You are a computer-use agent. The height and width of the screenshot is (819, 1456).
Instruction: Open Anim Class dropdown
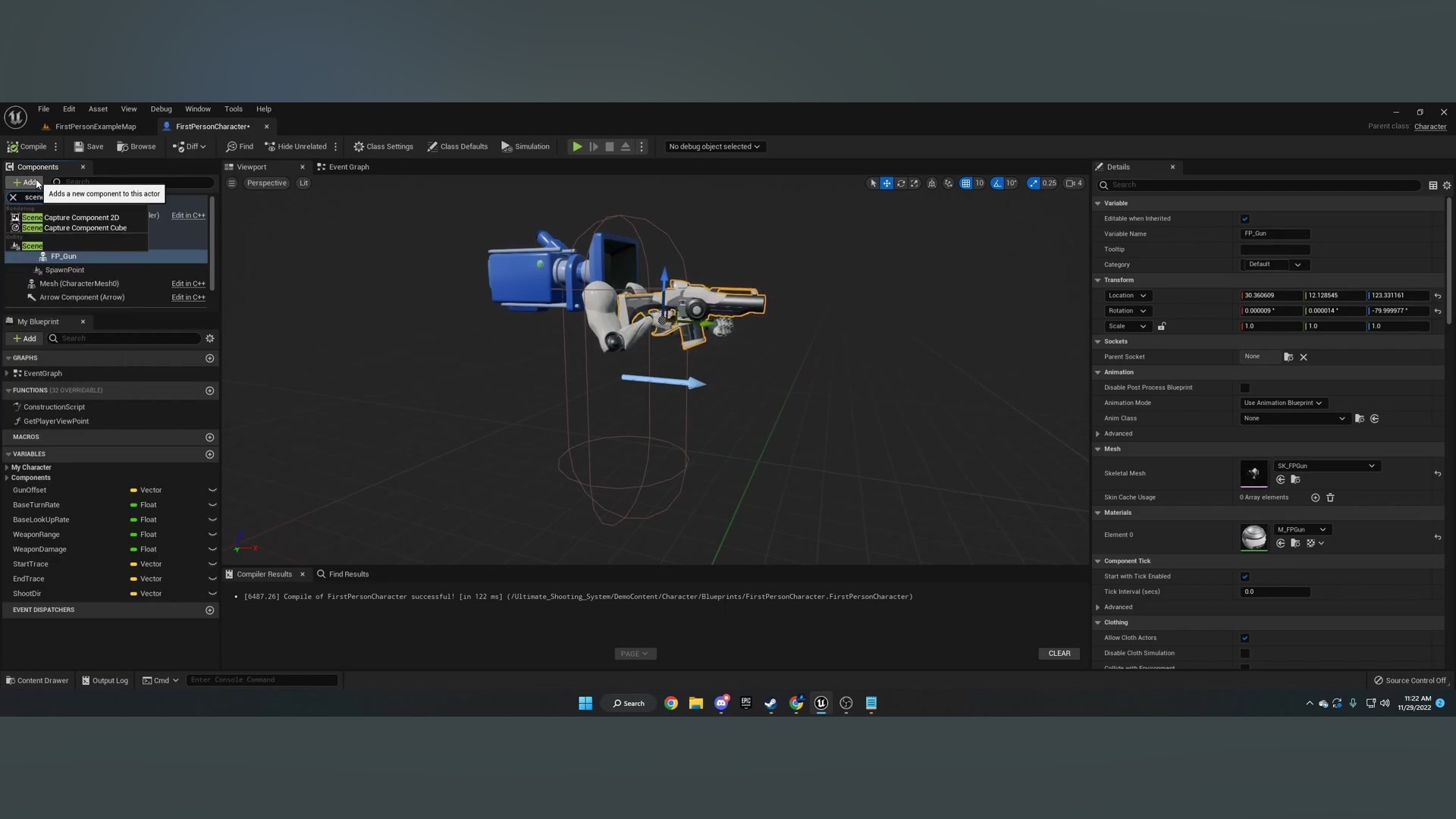1294,419
